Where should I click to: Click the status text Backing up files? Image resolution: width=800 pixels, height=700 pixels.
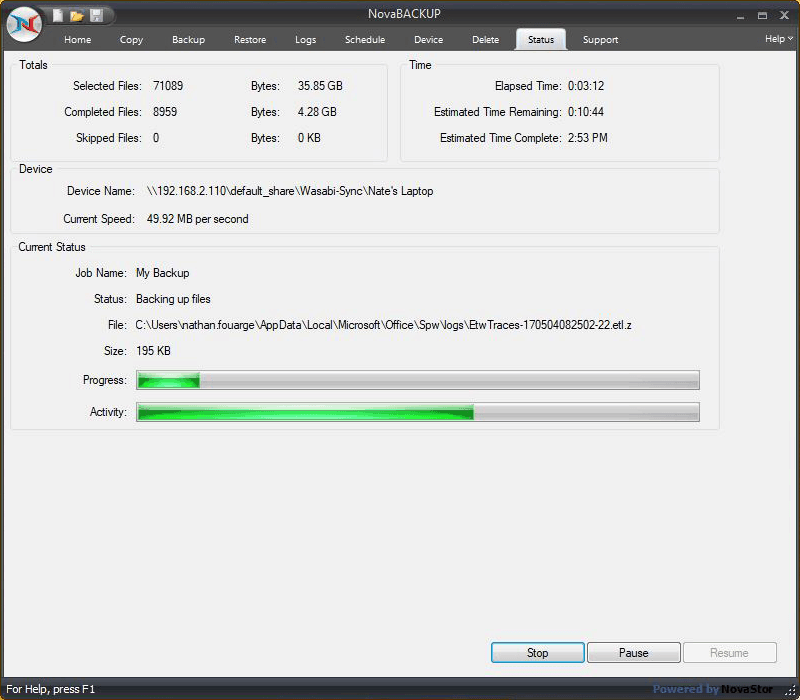pos(173,299)
